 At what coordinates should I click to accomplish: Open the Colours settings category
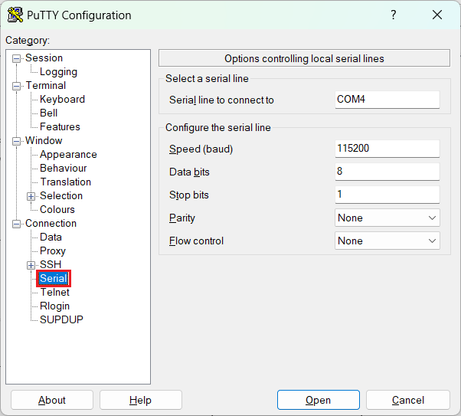click(57, 209)
